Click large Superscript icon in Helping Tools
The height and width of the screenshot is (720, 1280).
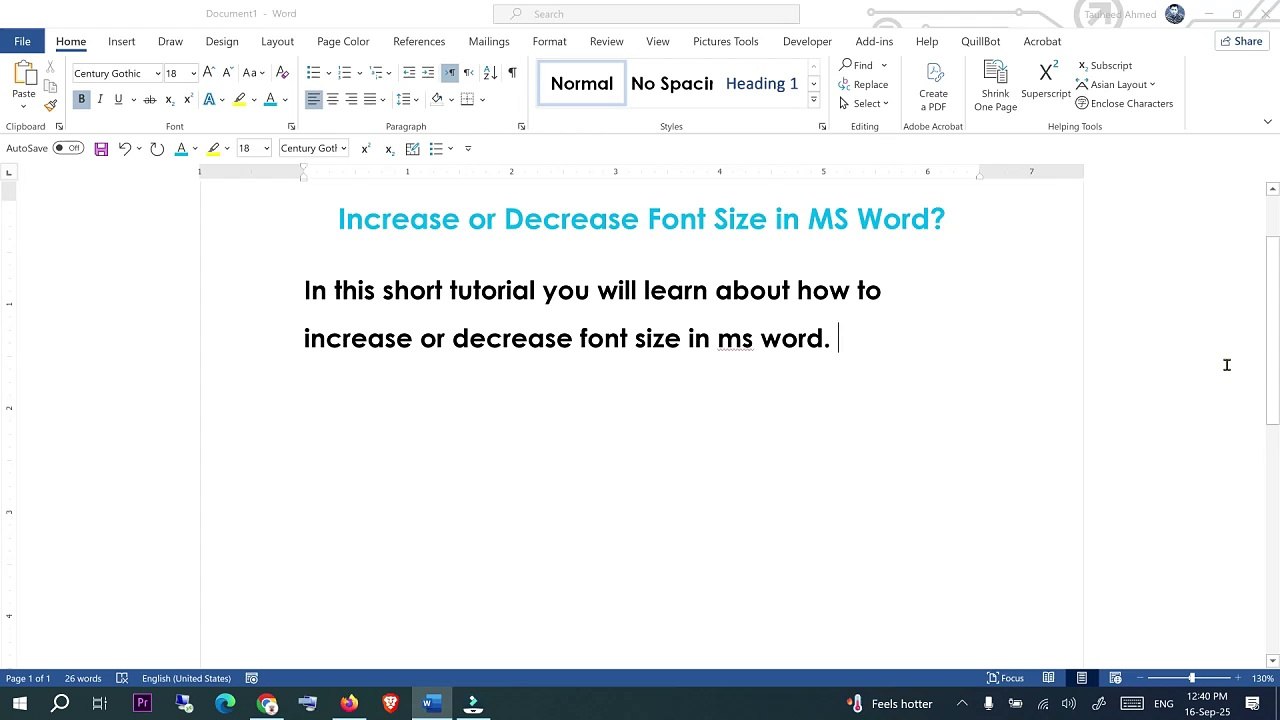click(1046, 80)
